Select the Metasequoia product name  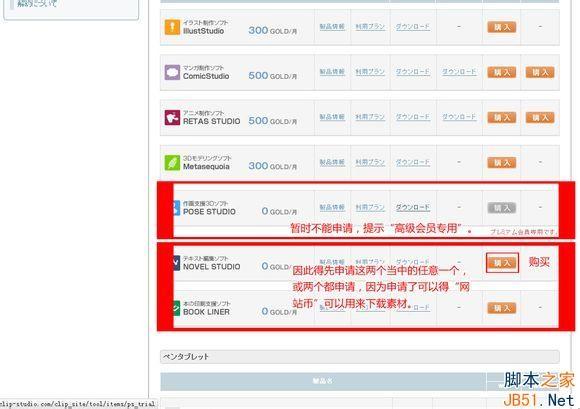click(206, 167)
